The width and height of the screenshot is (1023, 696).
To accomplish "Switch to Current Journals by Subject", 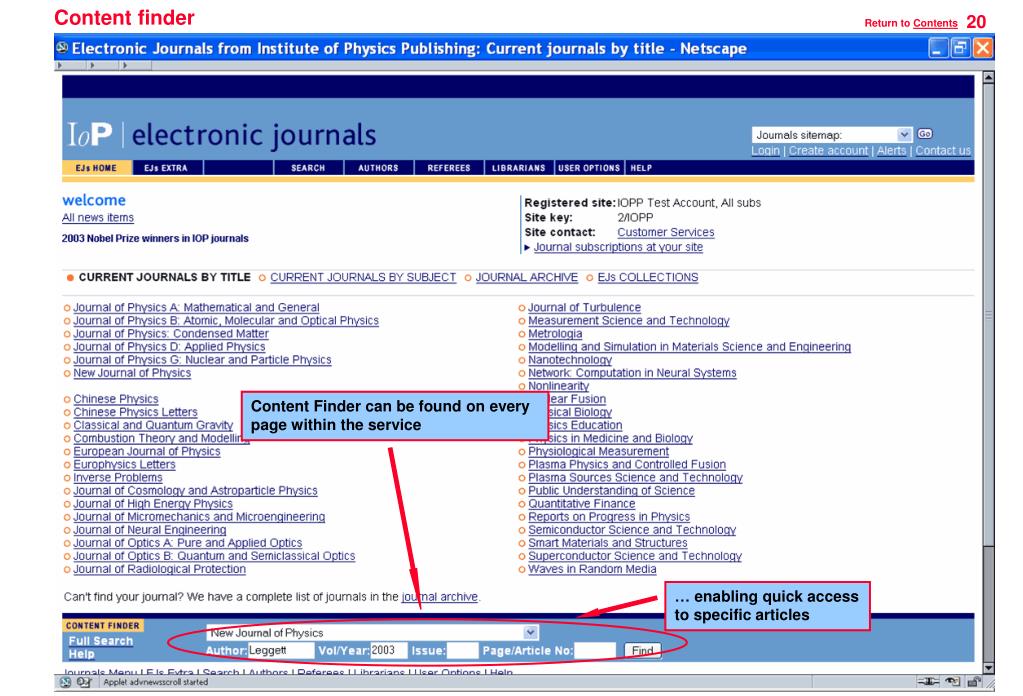I will pos(363,277).
